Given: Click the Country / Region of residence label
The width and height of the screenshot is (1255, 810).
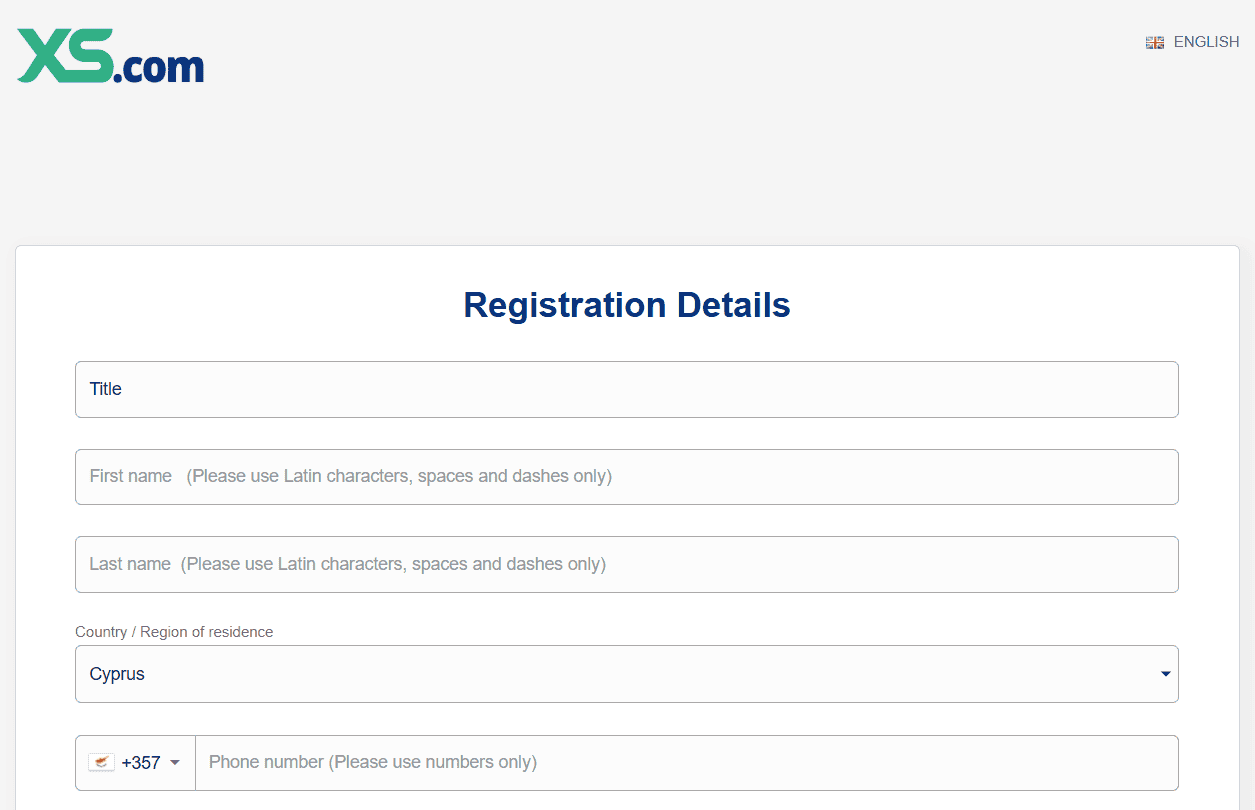Looking at the screenshot, I should click(x=174, y=632).
